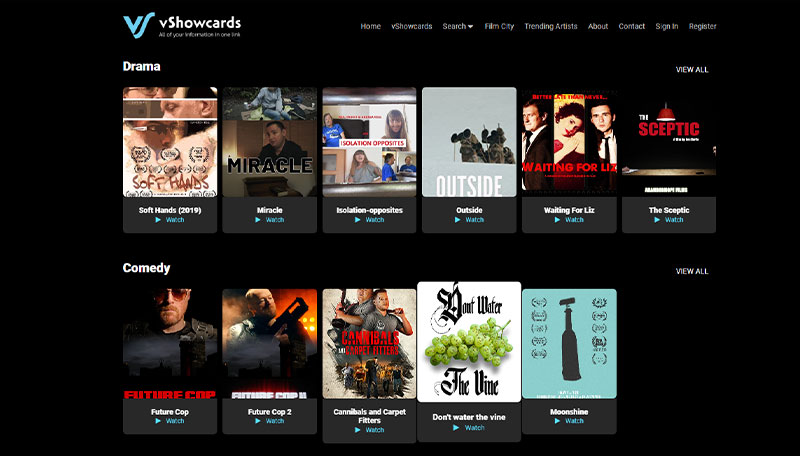The image size is (800, 456).
Task: Open the Register link
Action: coord(703,26)
